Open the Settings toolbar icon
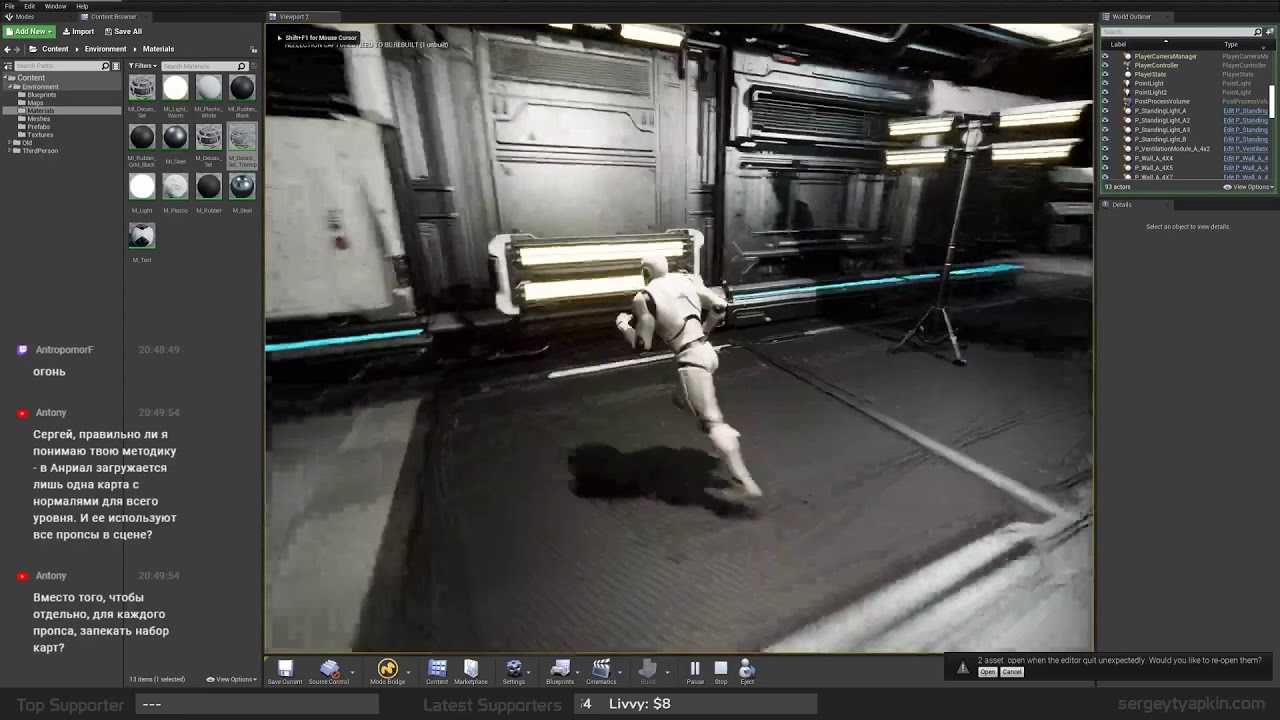1280x720 pixels. (x=514, y=671)
